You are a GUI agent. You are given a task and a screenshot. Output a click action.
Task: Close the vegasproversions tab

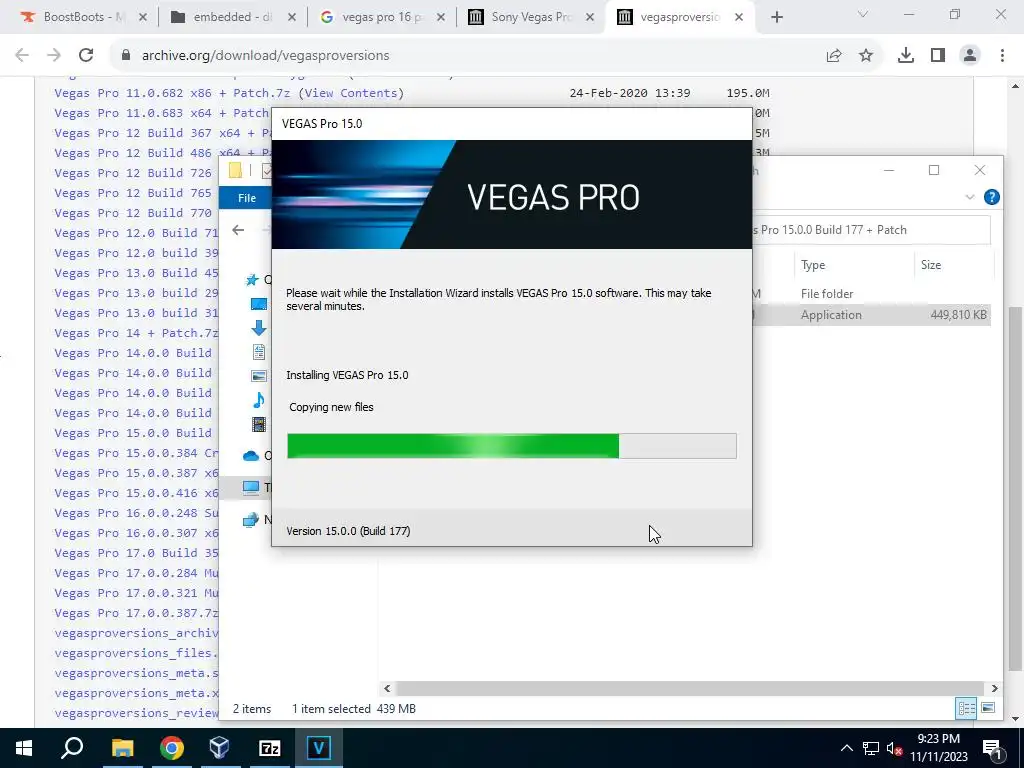pos(739,18)
